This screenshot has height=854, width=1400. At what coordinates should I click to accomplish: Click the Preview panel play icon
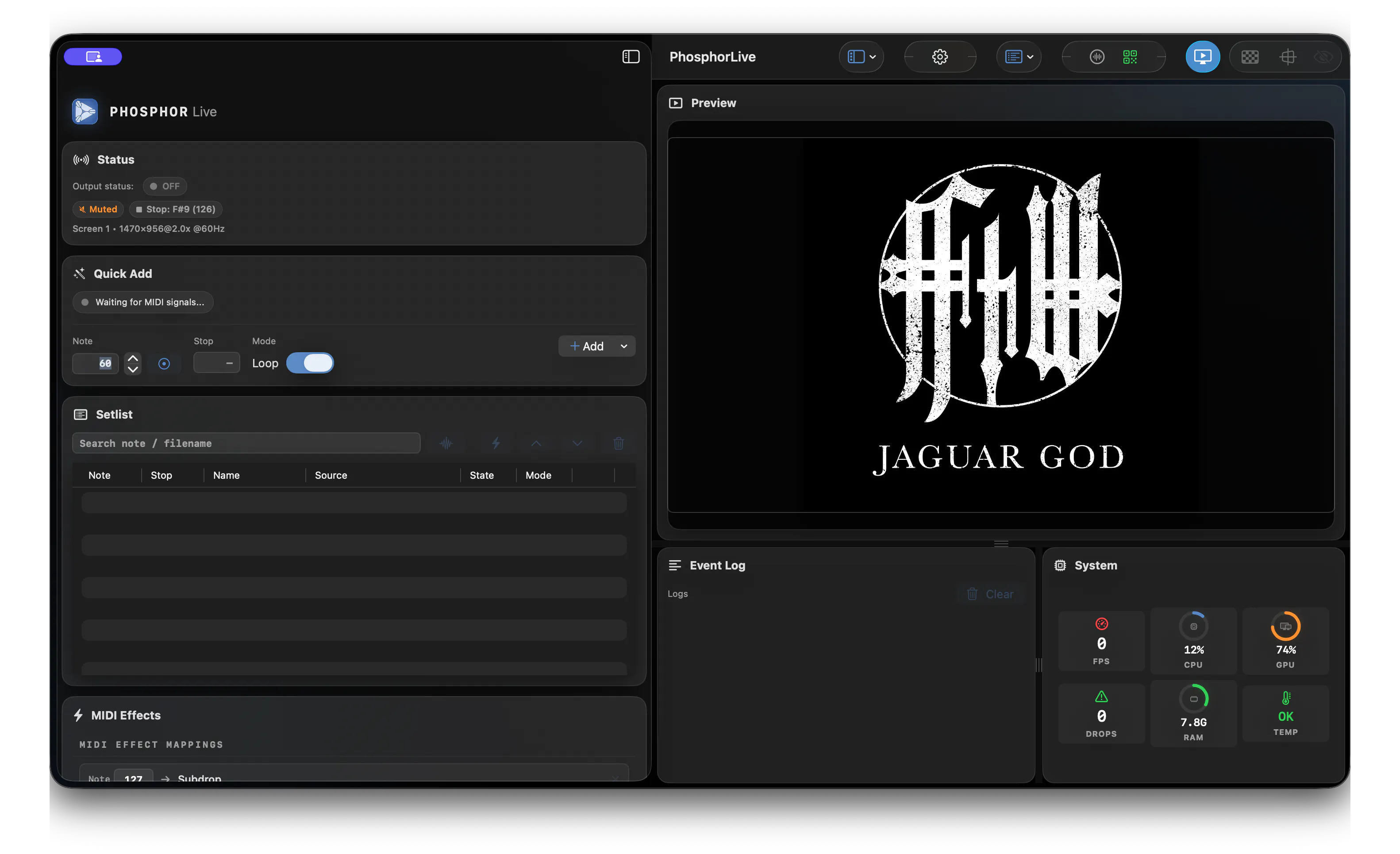tap(676, 103)
